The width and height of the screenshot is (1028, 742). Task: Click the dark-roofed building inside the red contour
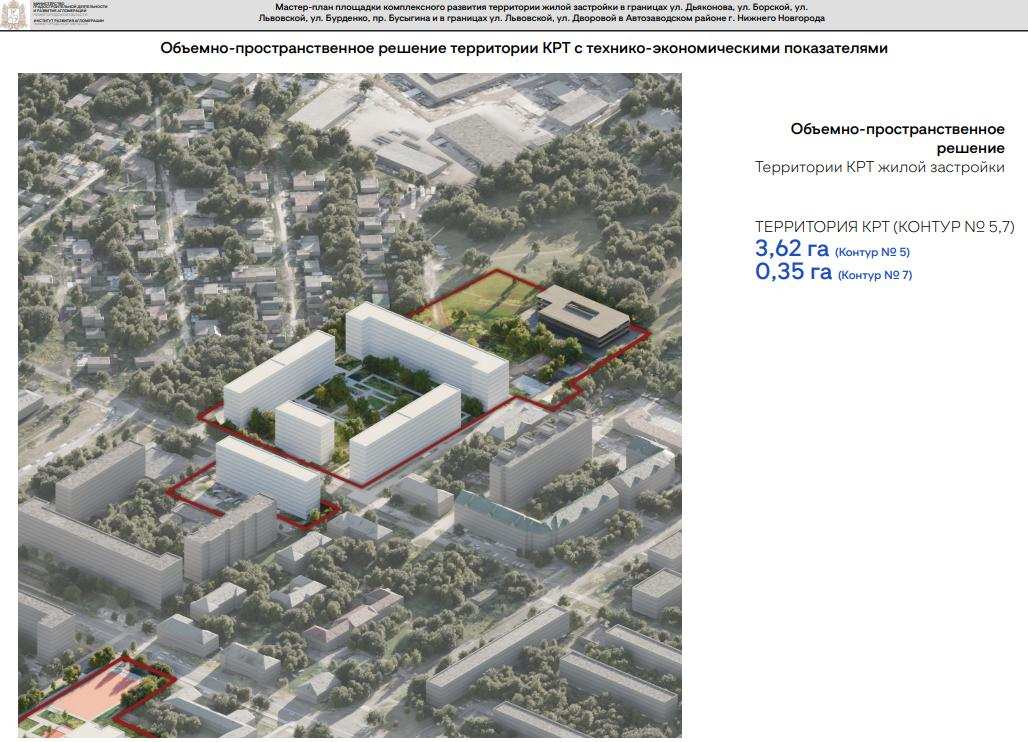click(584, 314)
